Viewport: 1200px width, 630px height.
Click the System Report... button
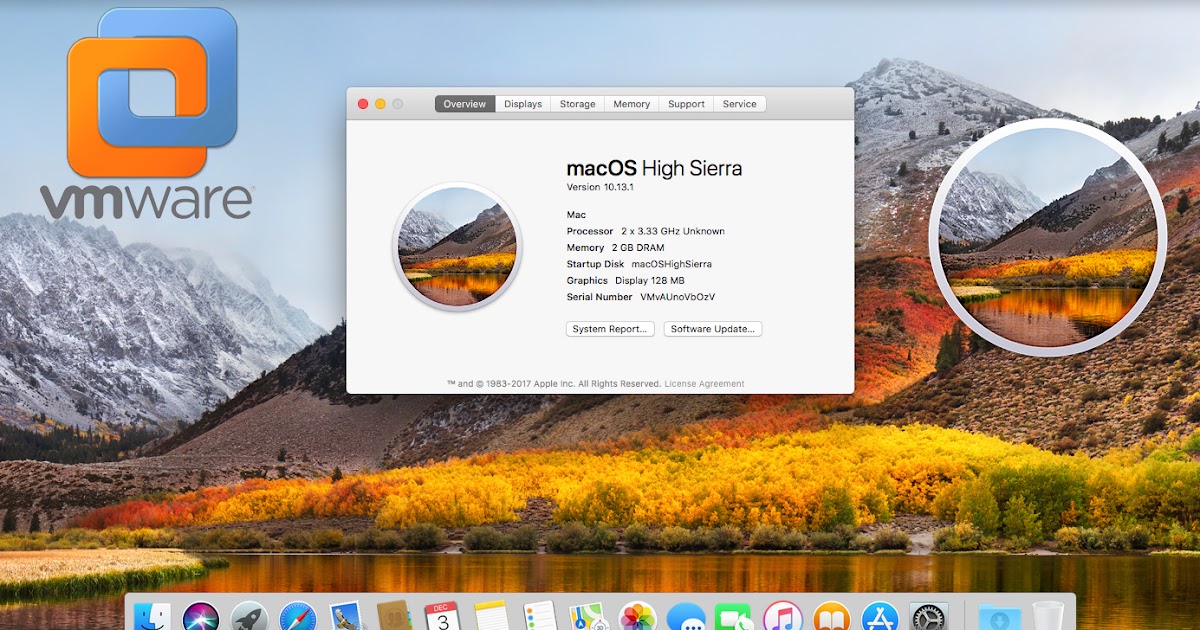610,329
